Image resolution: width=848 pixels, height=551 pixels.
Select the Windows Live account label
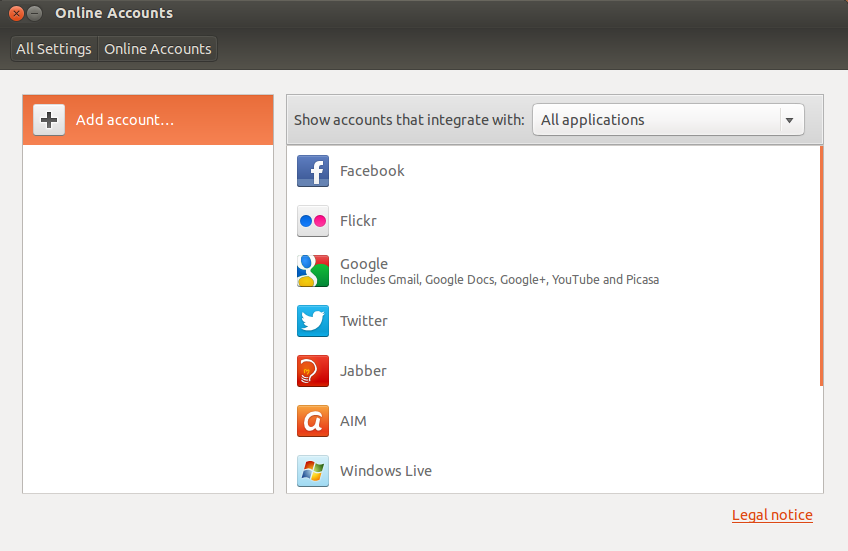coord(386,471)
